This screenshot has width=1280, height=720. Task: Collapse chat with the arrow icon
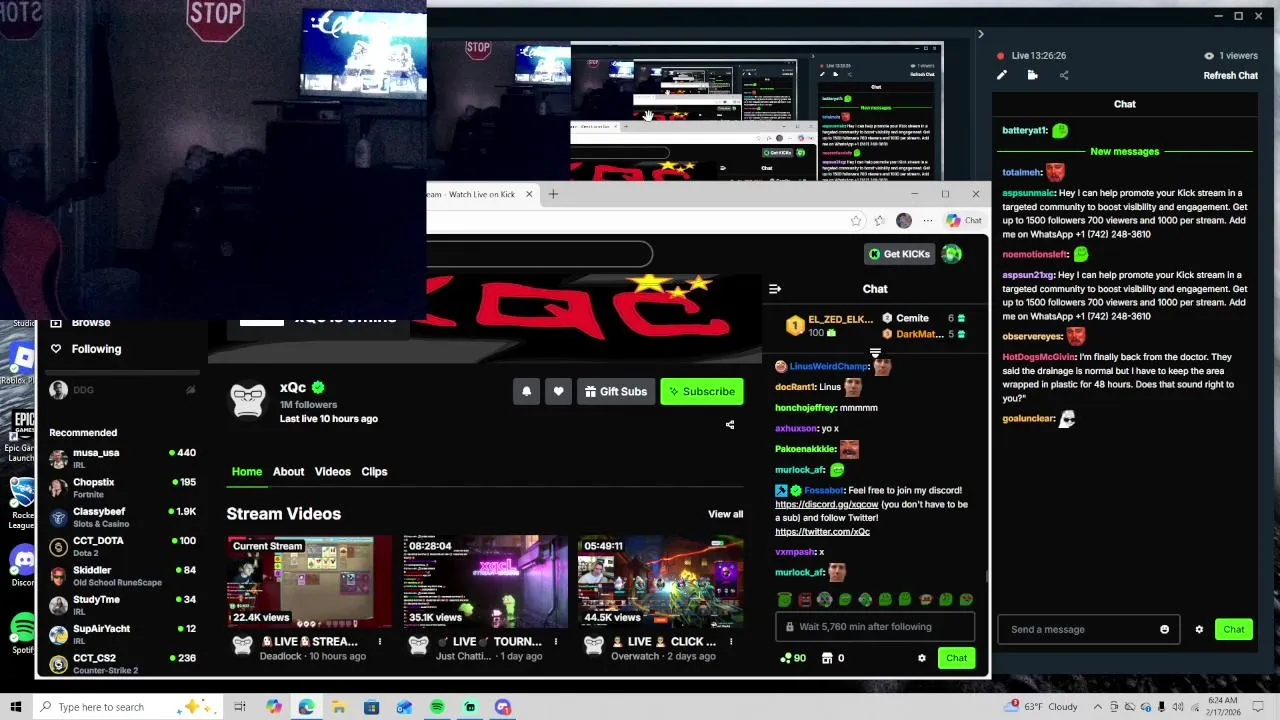click(775, 289)
